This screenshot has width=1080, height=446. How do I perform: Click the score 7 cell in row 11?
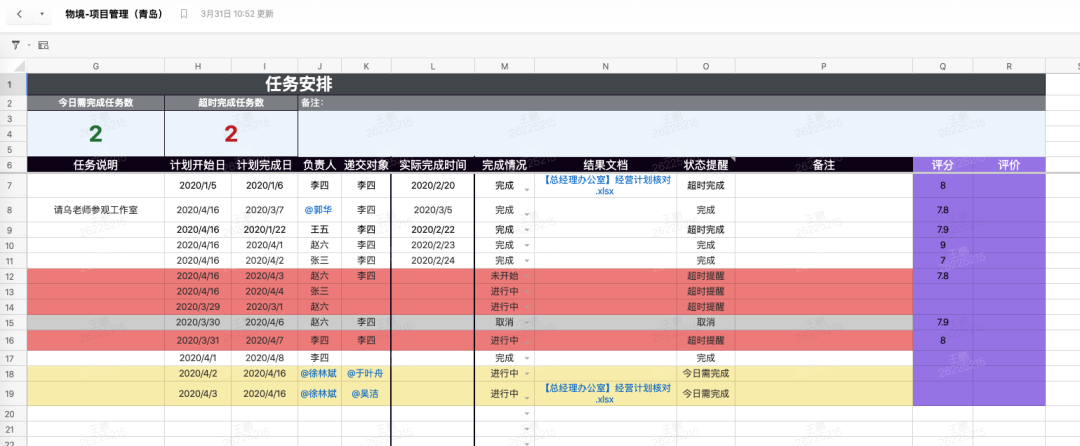click(942, 260)
